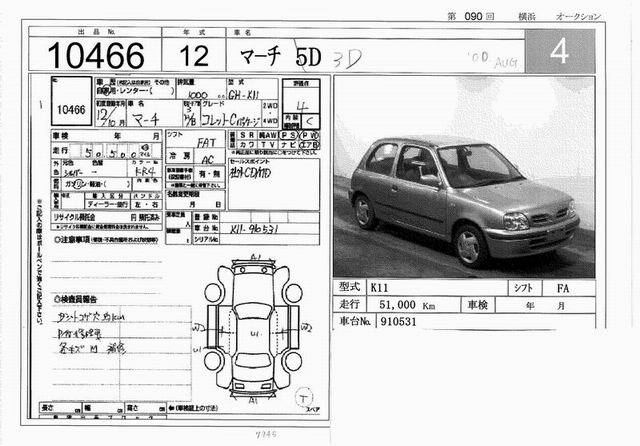Viewport: 640px width, 446px height.
Task: Click the color code KR4
Action: [x=145, y=171]
